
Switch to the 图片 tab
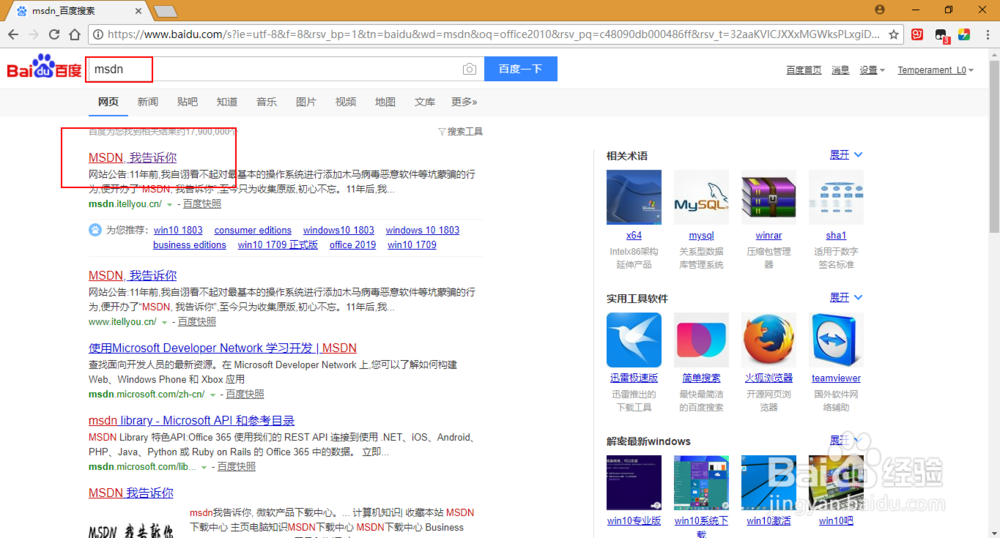306,102
